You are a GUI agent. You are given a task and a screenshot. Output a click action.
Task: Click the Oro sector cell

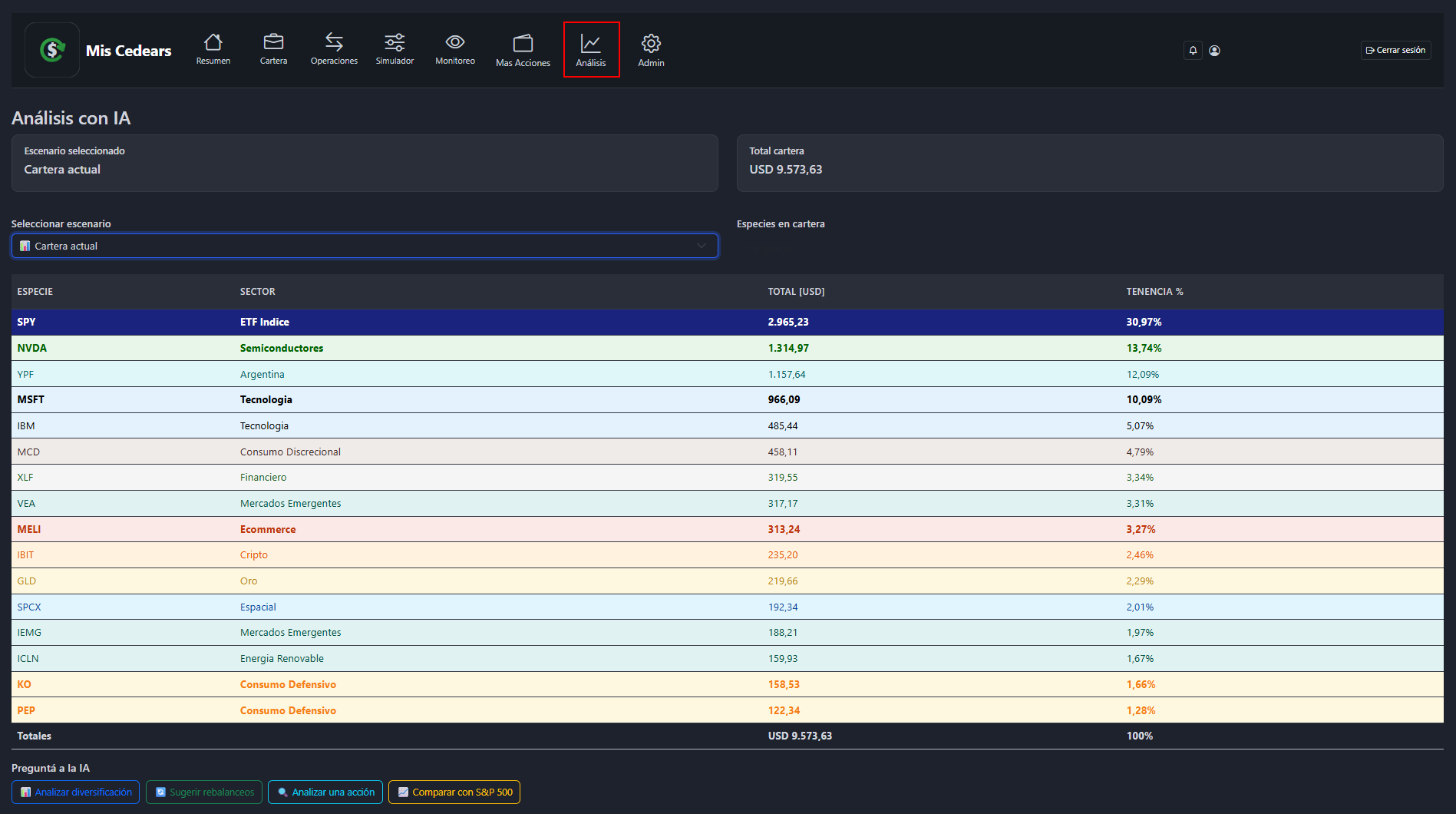click(x=248, y=581)
